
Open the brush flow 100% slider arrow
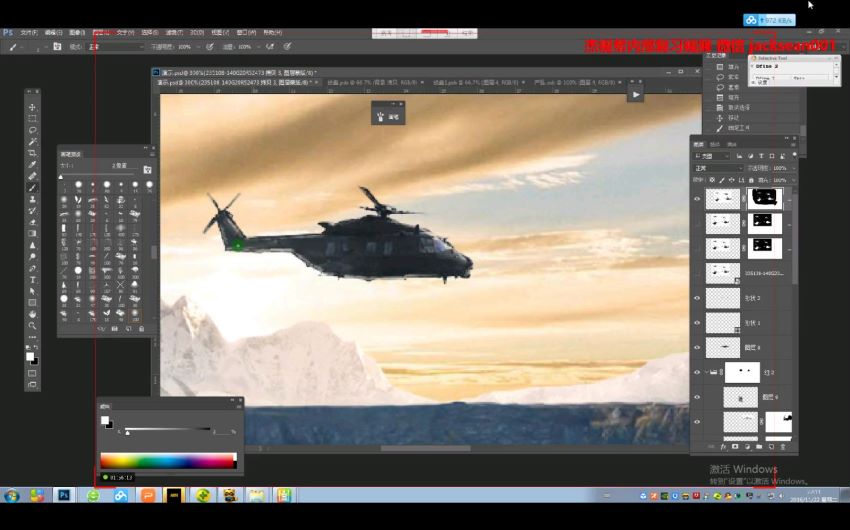pos(258,47)
